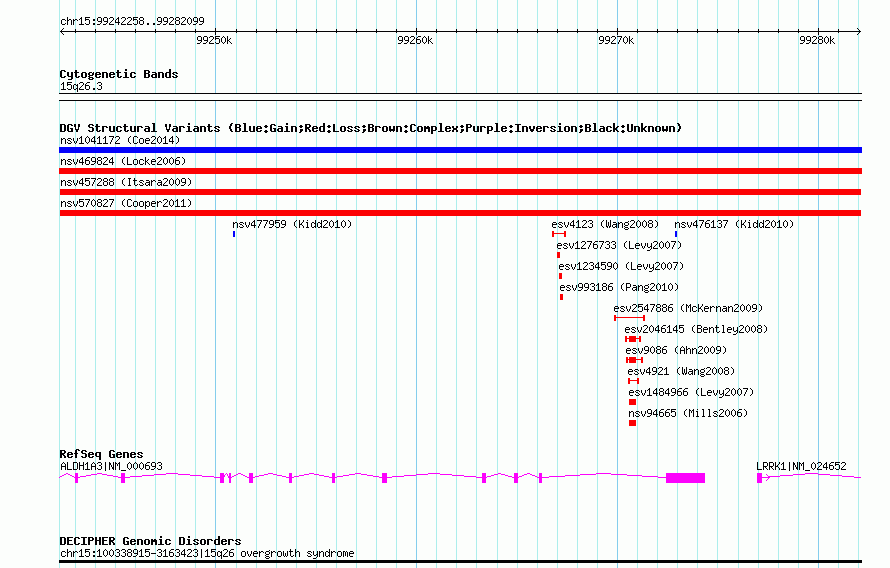Open the LRRK1|NM_024652 gene label
The width and height of the screenshot is (890, 568).
pyautogui.click(x=801, y=466)
